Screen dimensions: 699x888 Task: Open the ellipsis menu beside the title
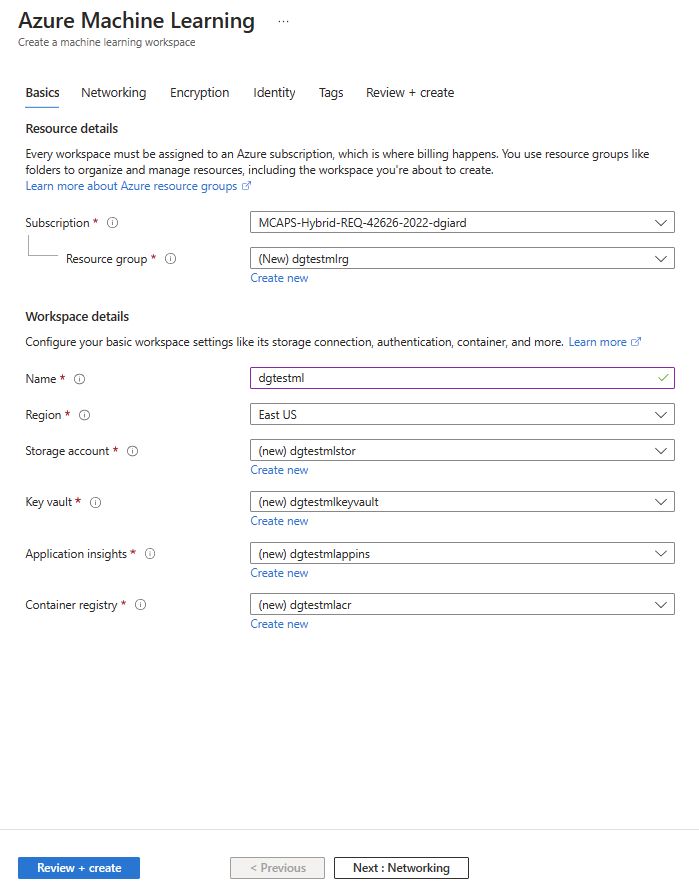[x=283, y=22]
